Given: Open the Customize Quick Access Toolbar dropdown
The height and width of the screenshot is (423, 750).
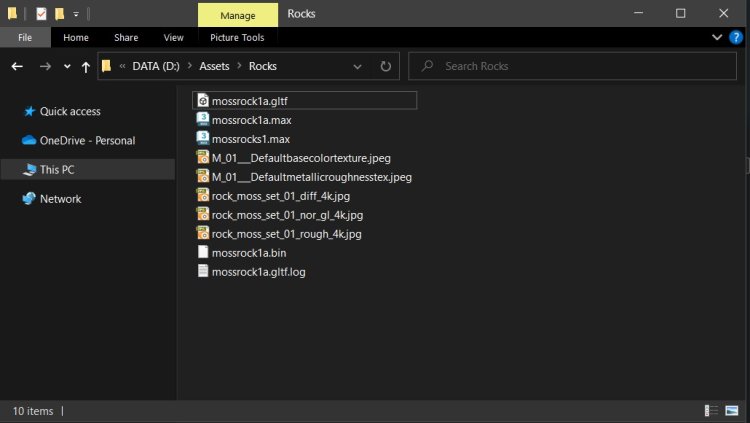Looking at the screenshot, I should pos(76,14).
